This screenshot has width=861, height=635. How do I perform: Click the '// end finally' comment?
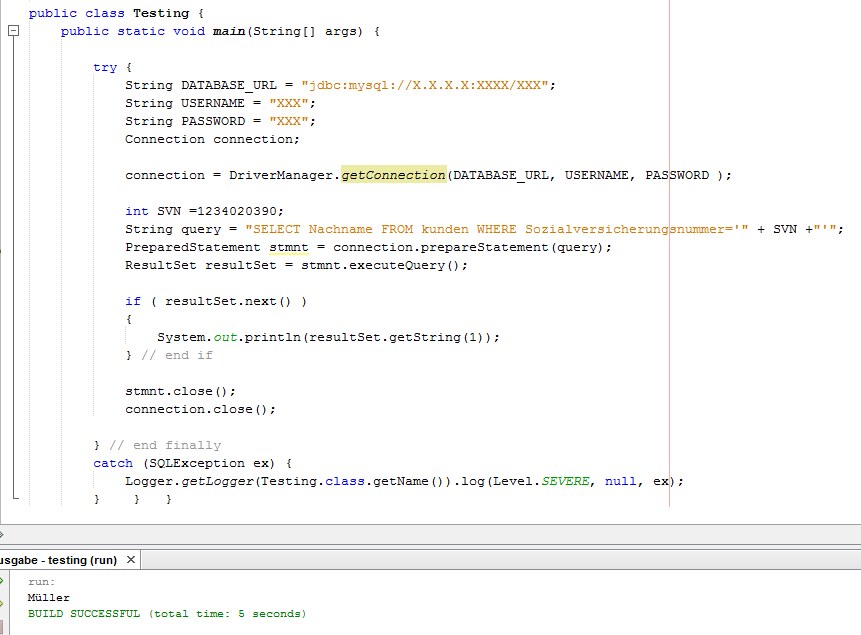click(165, 445)
